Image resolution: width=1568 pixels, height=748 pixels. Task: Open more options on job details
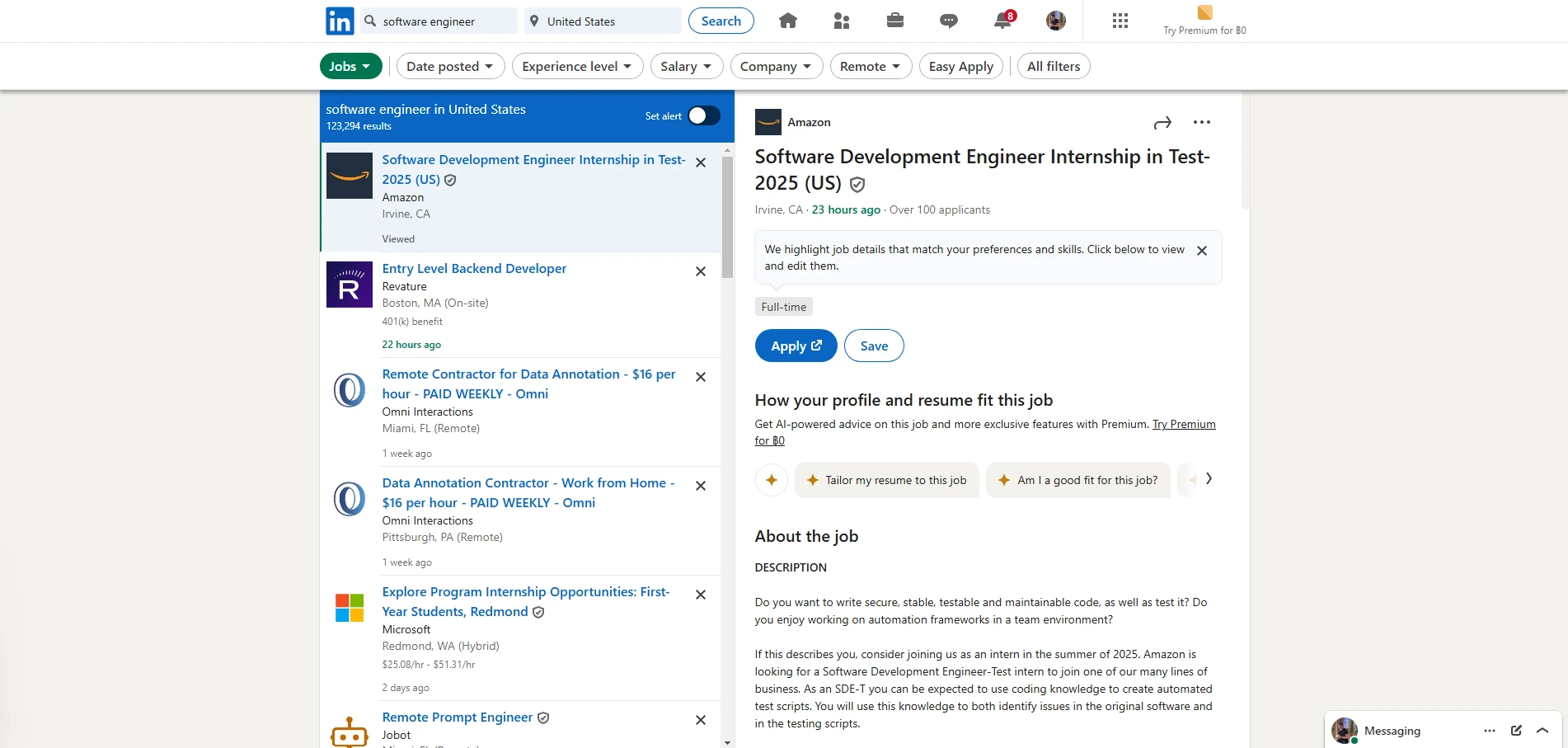pos(1202,122)
